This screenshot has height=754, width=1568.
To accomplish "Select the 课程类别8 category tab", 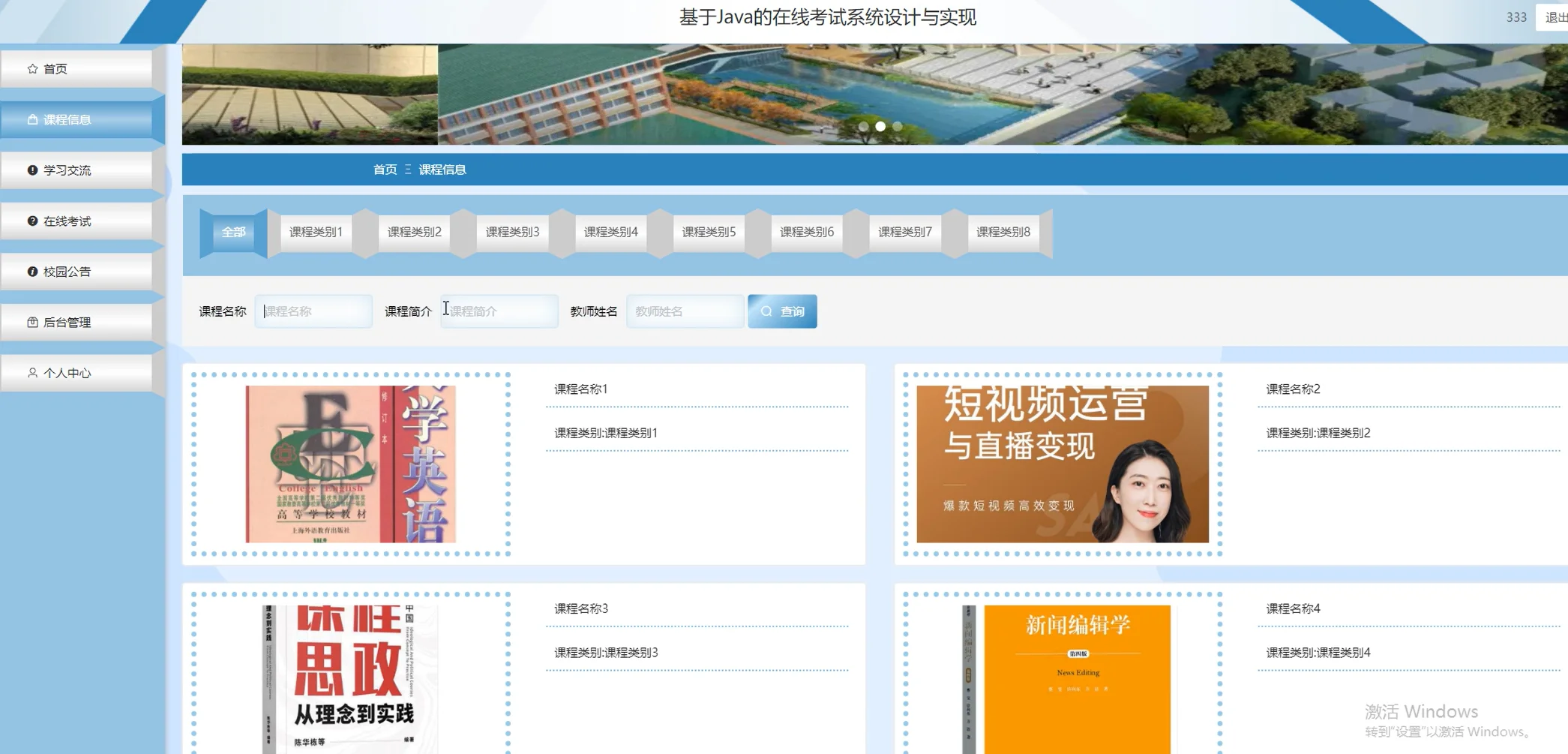I will point(1003,232).
